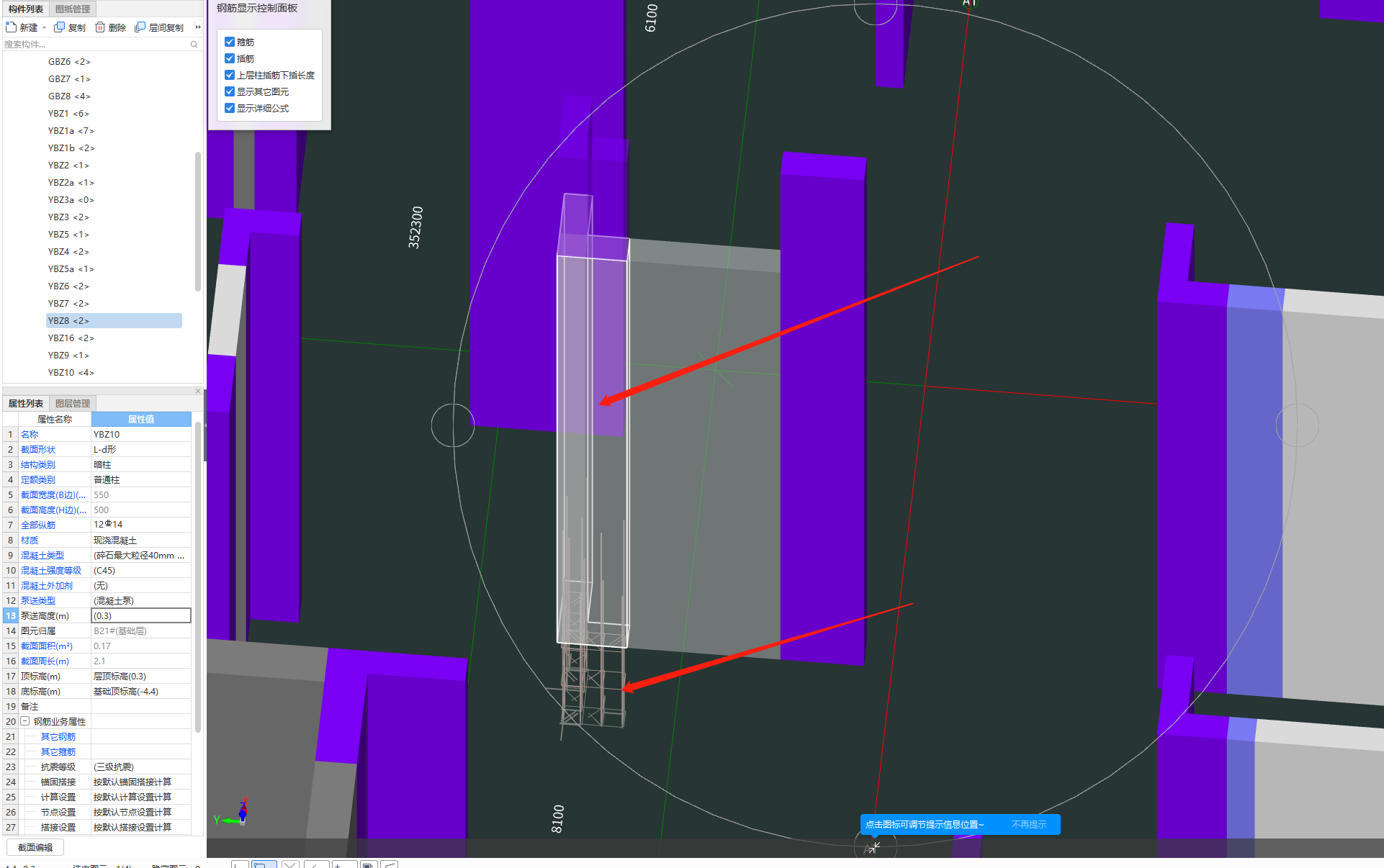Screen dimensions: 1384x868
Task: Click the component list scrollbar
Action: click(198, 222)
